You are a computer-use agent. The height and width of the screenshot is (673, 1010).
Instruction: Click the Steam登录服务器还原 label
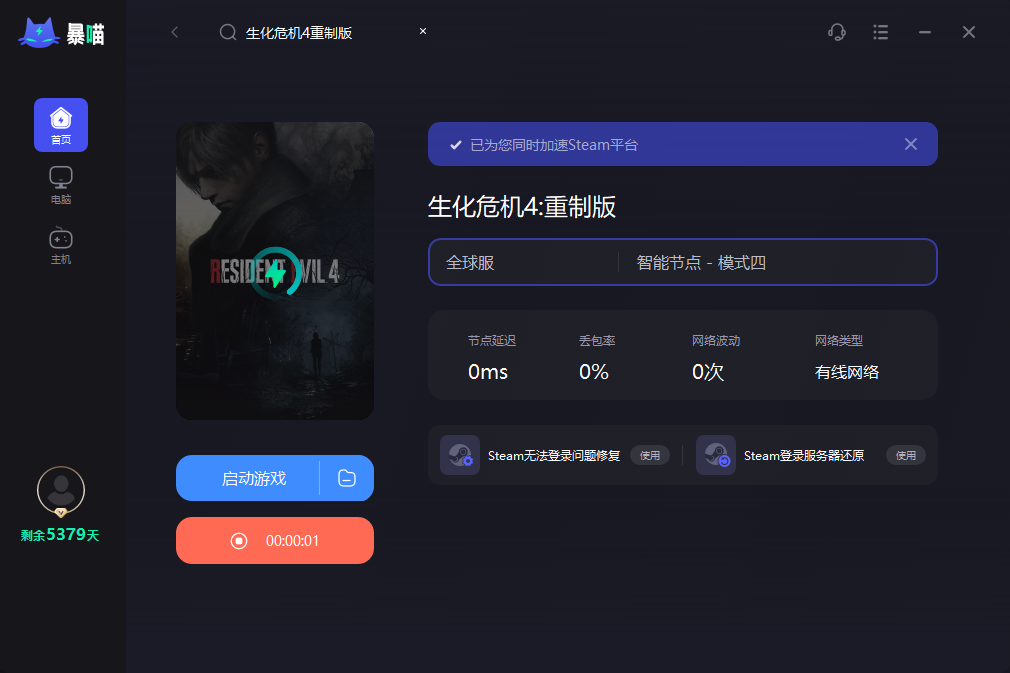804,455
